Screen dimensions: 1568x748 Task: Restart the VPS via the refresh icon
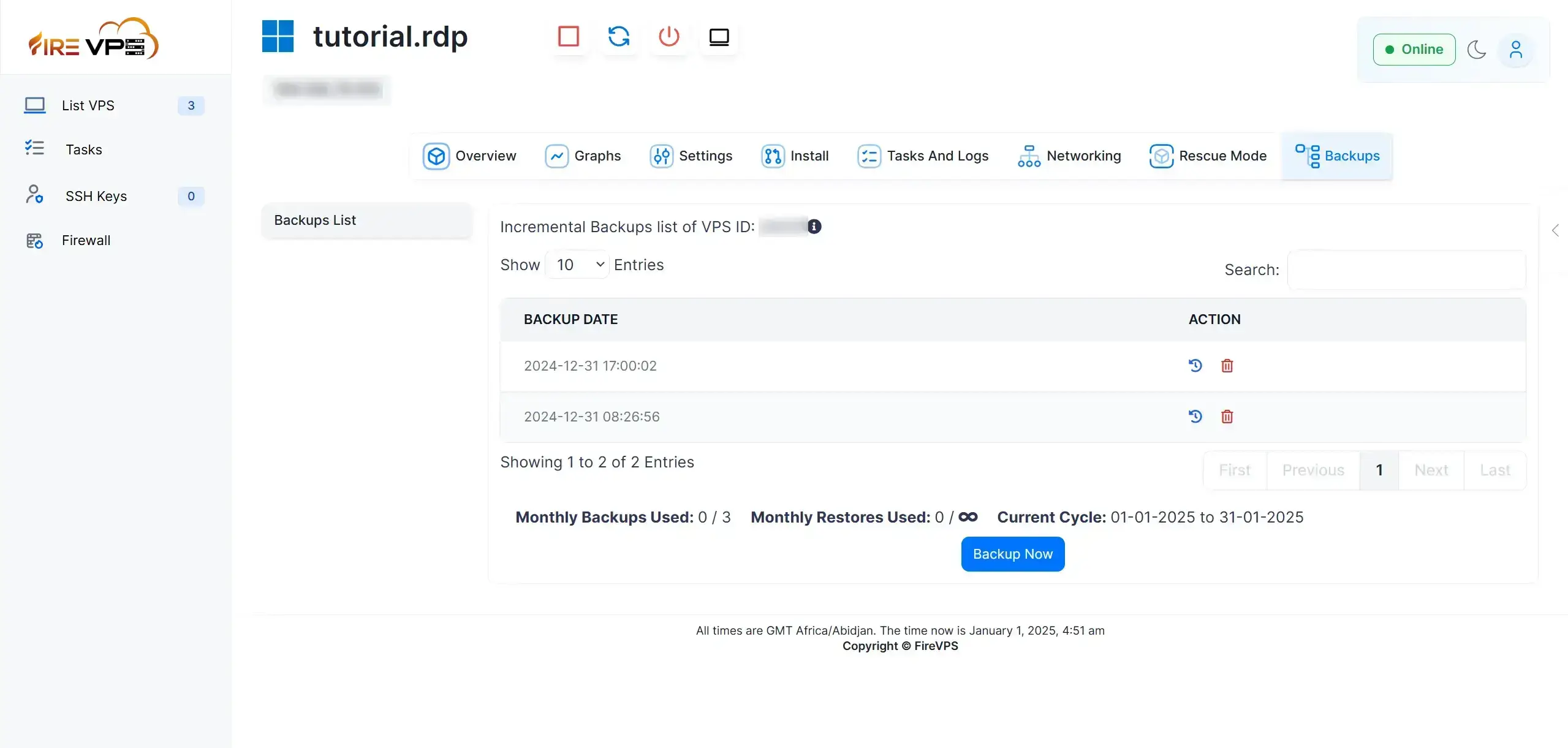tap(619, 37)
